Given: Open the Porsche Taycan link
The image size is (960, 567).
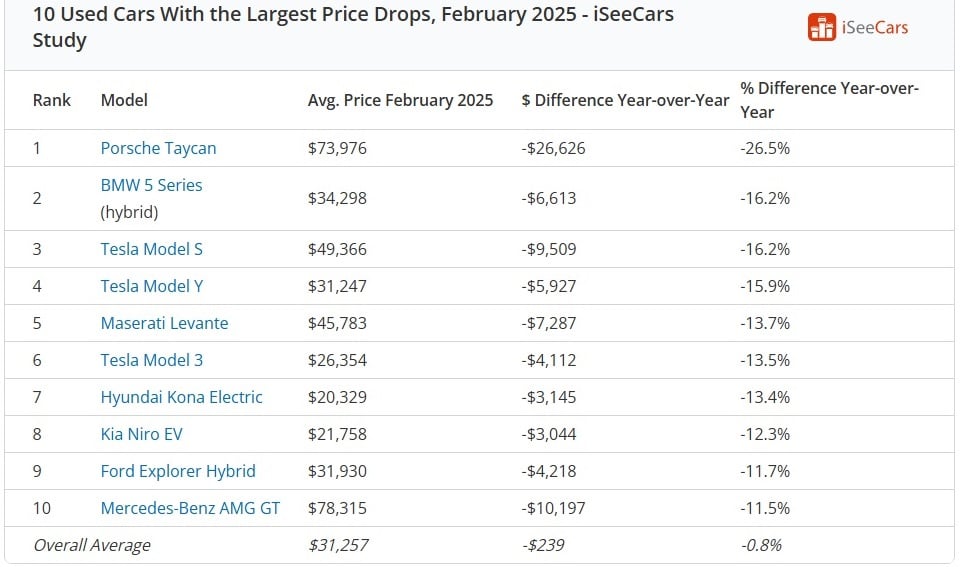Looking at the screenshot, I should click(x=158, y=148).
